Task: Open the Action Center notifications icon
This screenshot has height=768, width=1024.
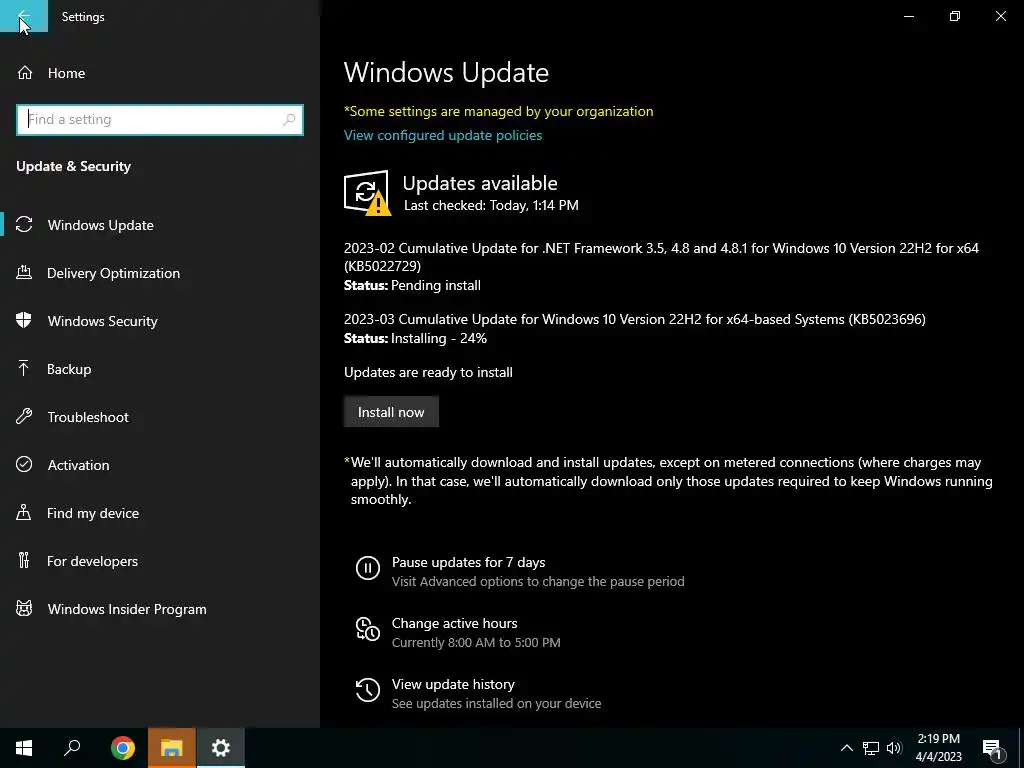Action: click(x=992, y=748)
